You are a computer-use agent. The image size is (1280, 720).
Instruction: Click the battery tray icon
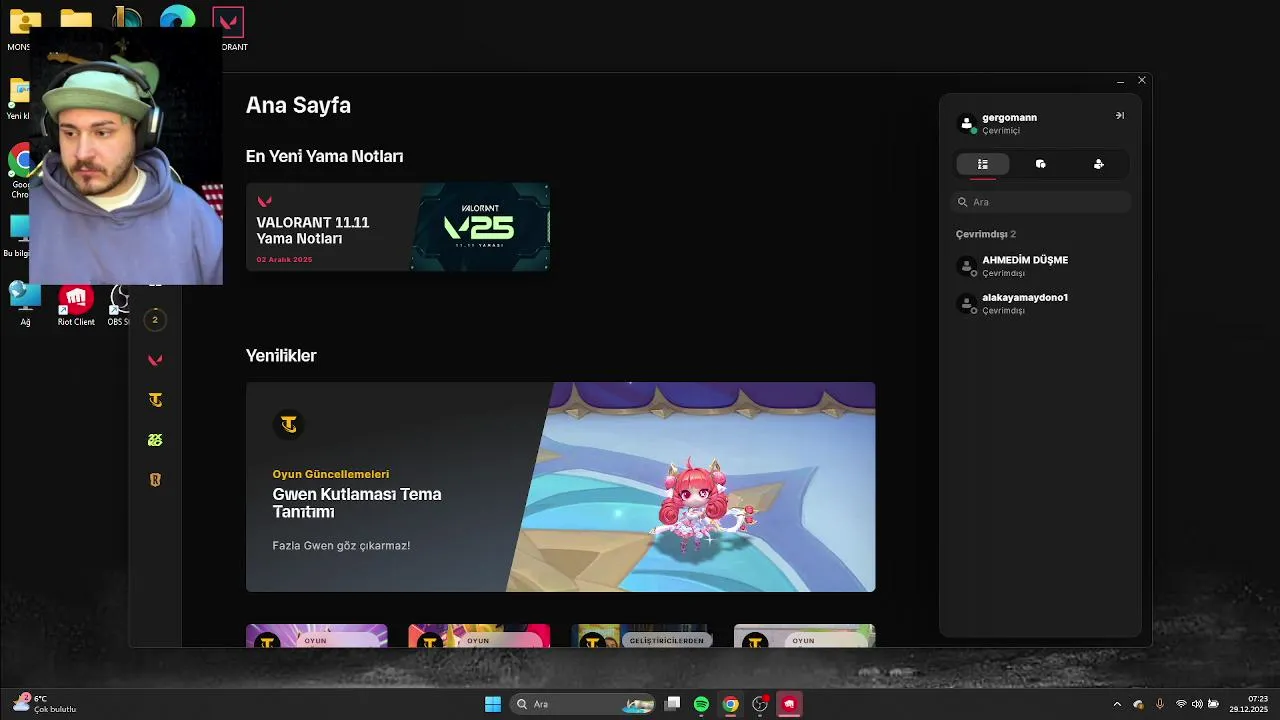[1213, 704]
